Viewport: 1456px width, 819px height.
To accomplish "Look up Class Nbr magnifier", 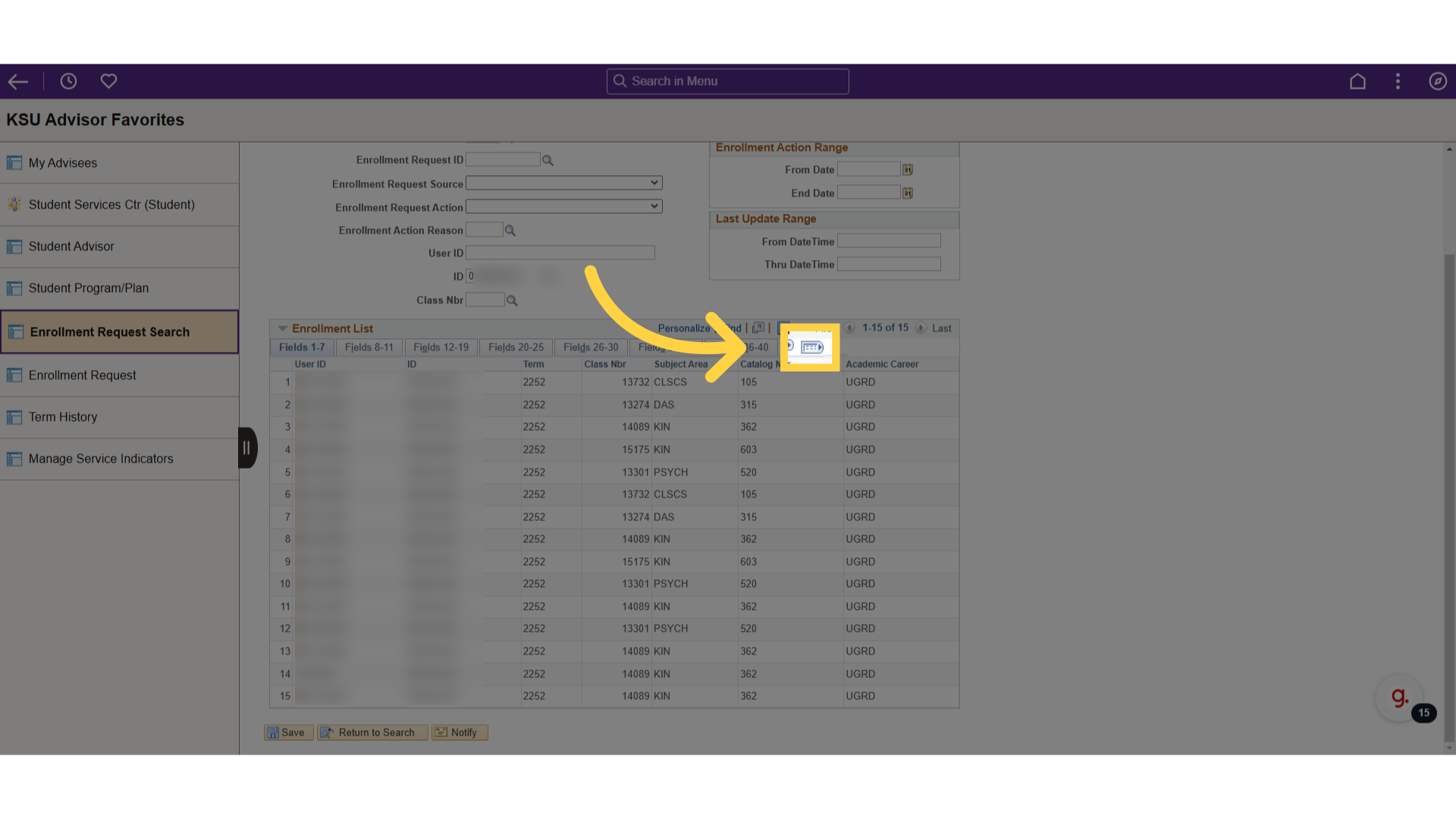I will click(x=512, y=301).
